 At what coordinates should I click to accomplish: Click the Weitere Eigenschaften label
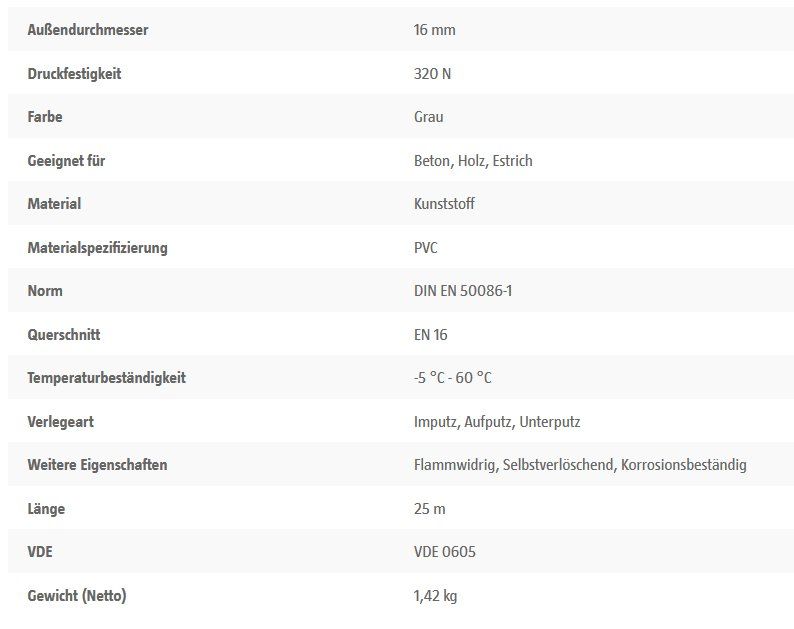(97, 465)
